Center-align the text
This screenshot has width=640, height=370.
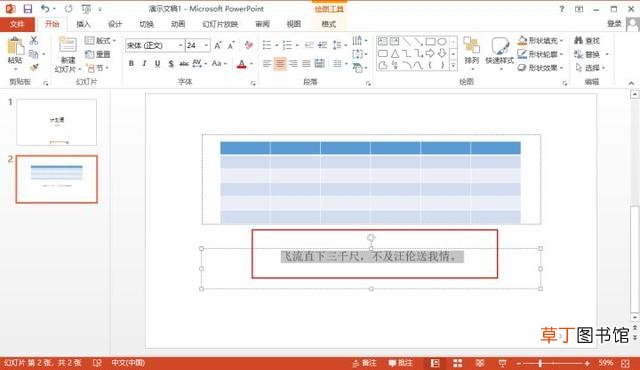click(x=280, y=64)
